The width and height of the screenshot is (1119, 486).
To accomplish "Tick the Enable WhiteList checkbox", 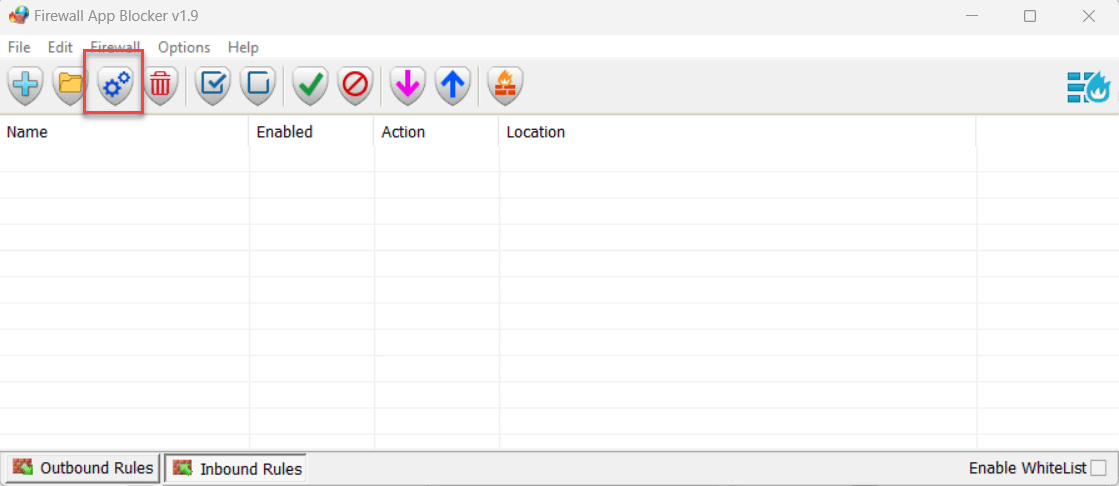I will (x=1099, y=468).
